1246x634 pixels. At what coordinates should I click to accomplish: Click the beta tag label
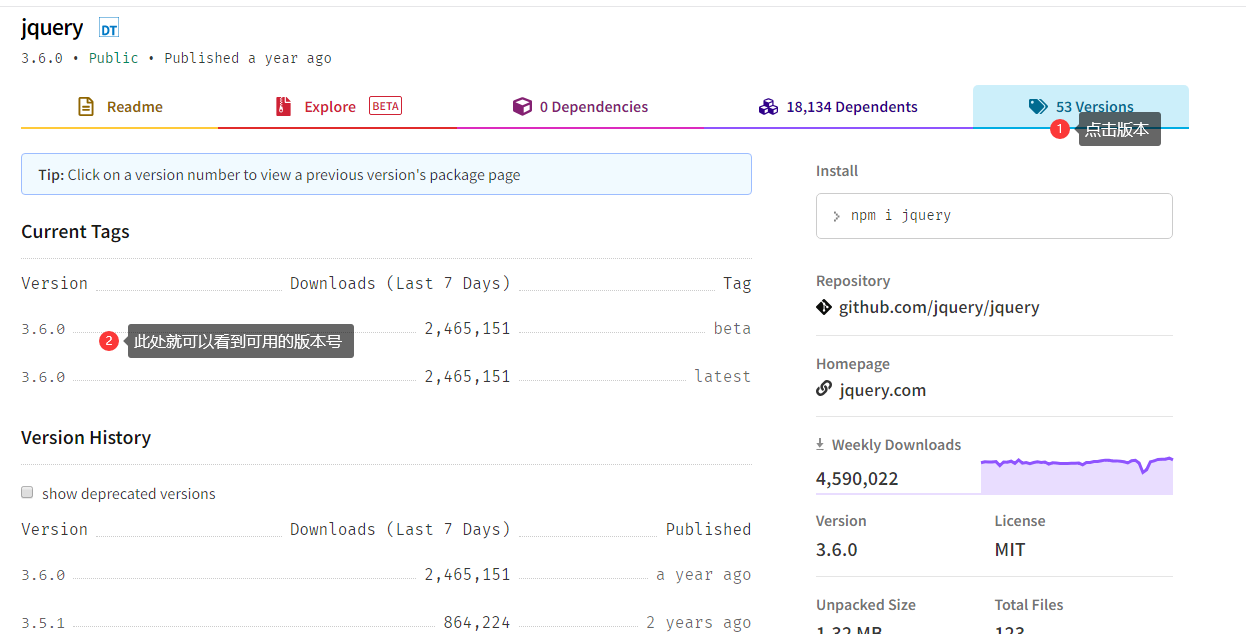point(732,329)
